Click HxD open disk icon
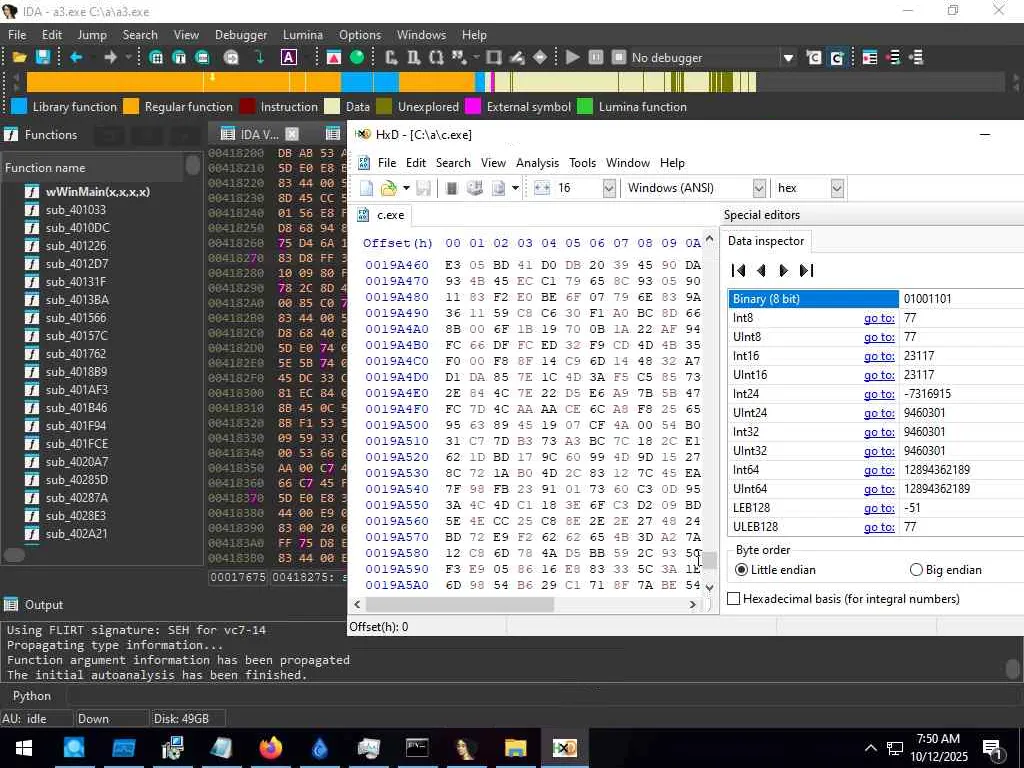1024x768 pixels. coord(475,188)
